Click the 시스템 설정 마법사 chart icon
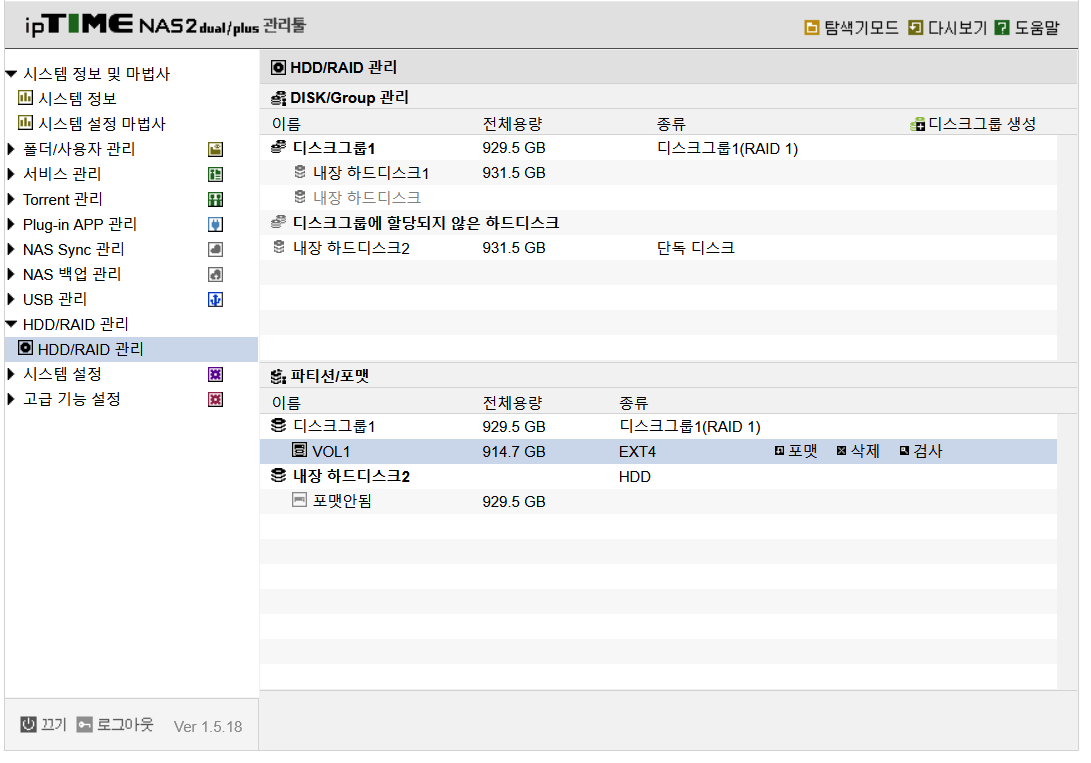Image resolution: width=1091 pixels, height=763 pixels. click(25, 123)
